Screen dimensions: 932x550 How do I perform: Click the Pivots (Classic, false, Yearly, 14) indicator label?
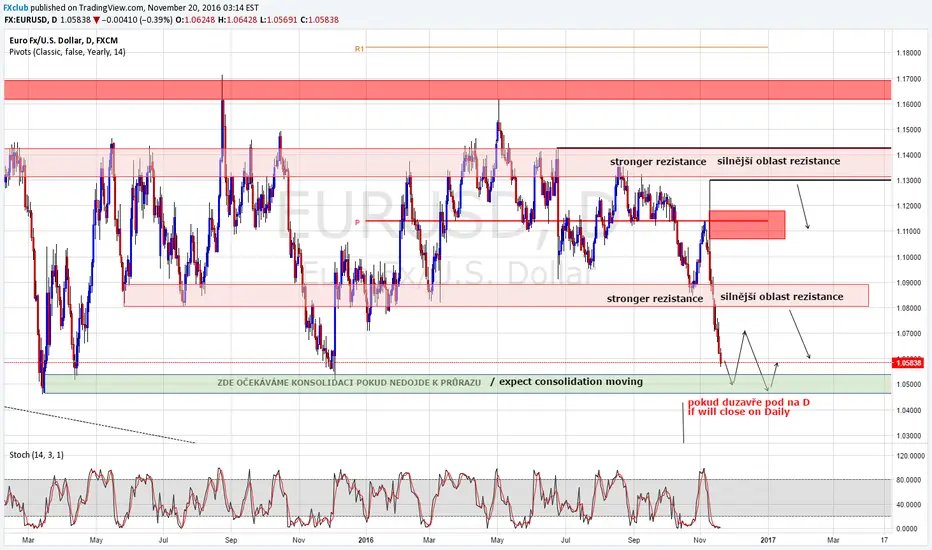pyautogui.click(x=67, y=52)
